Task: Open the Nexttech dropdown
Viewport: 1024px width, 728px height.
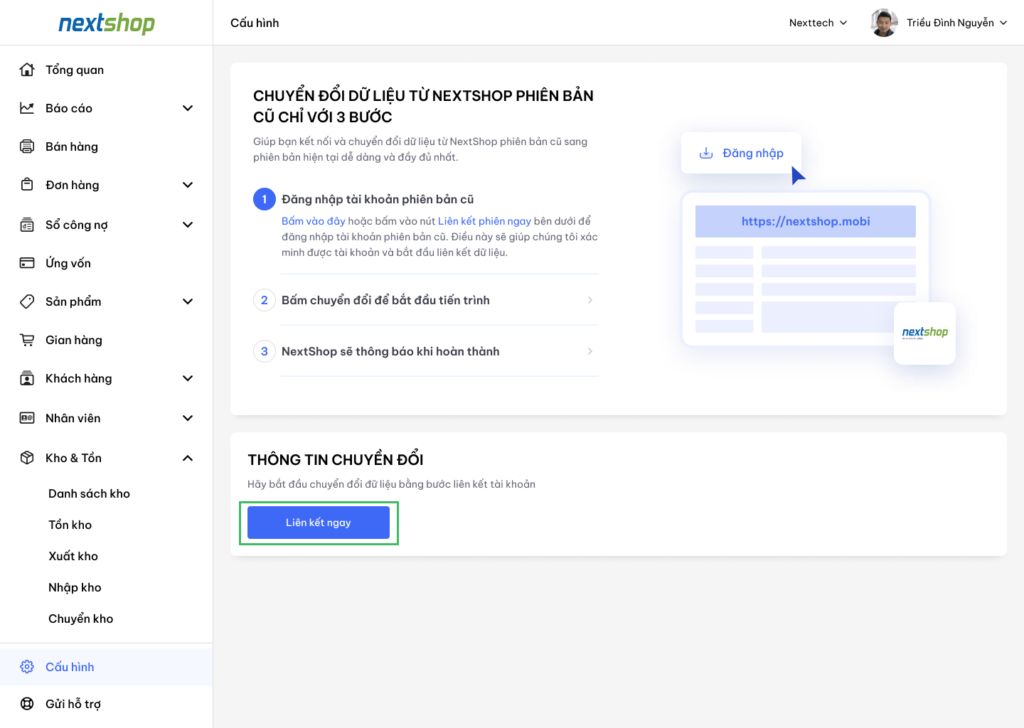Action: [x=817, y=22]
